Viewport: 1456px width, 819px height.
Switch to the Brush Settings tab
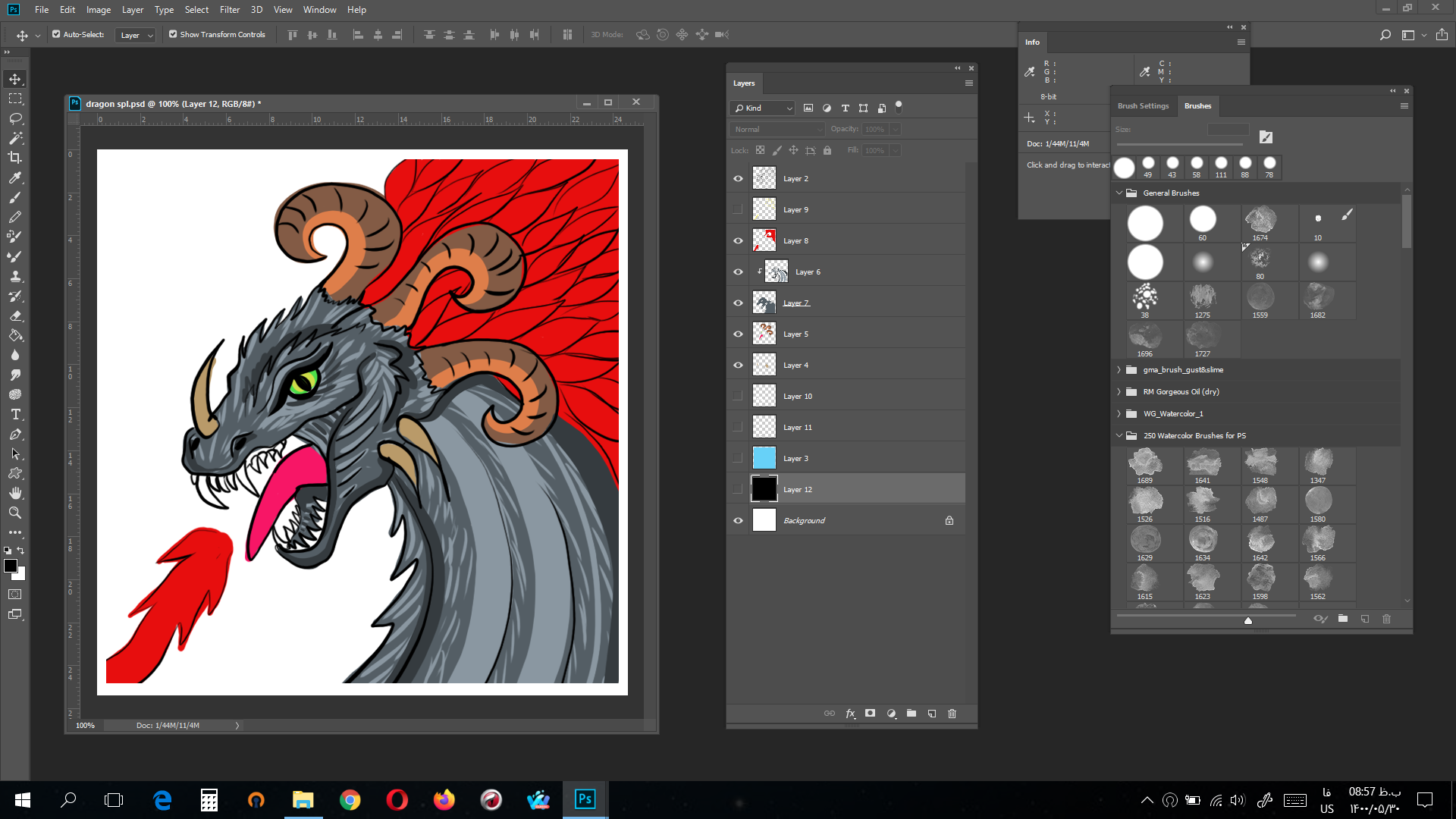1143,106
